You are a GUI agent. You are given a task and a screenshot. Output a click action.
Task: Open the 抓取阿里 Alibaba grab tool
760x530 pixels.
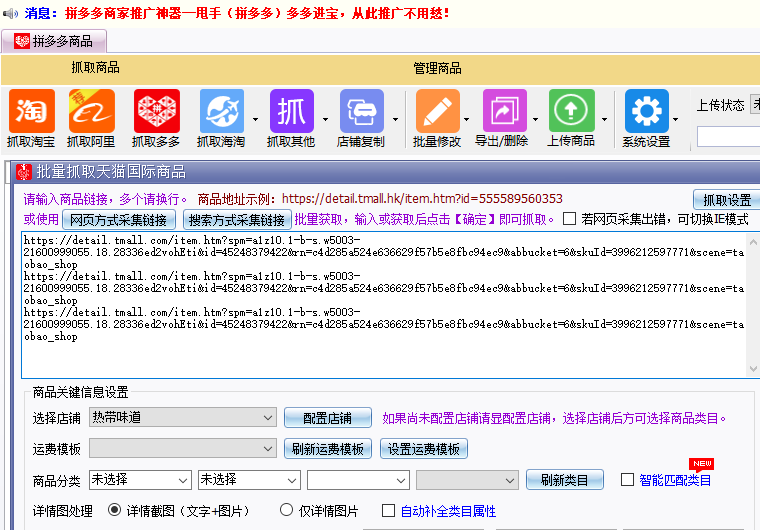point(91,118)
